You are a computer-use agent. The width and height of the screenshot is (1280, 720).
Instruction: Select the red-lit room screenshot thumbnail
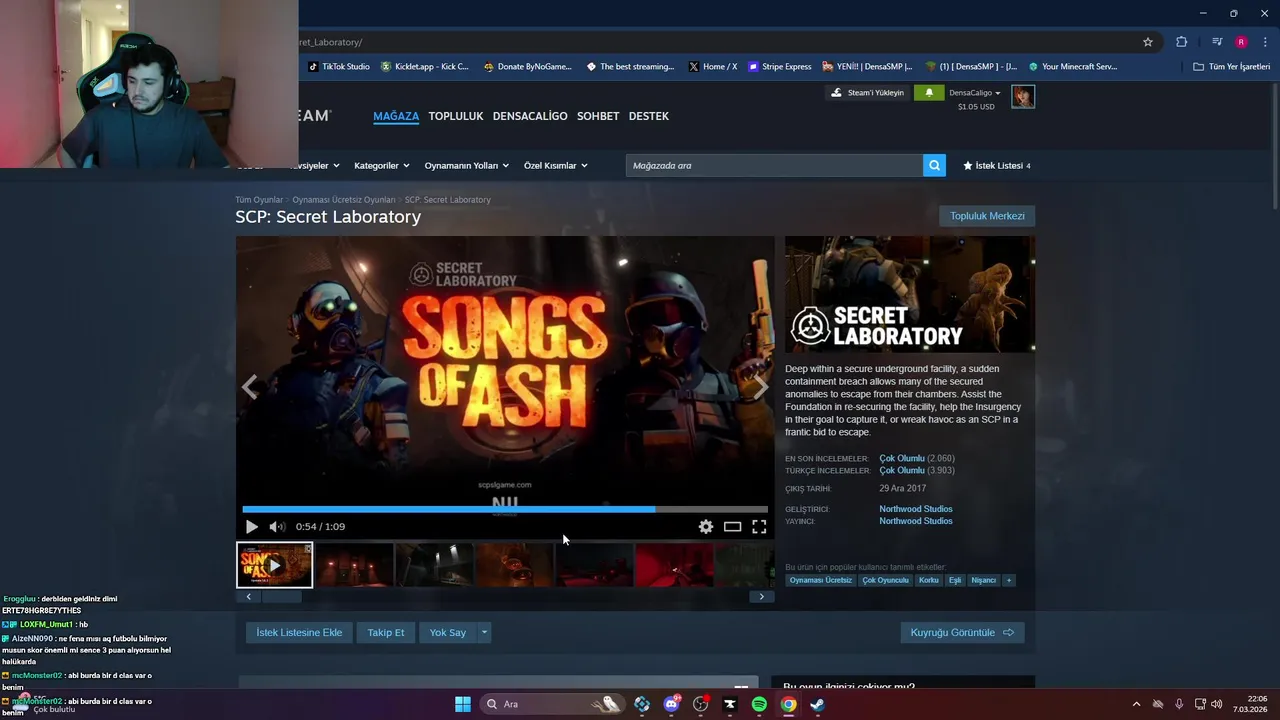click(x=674, y=565)
